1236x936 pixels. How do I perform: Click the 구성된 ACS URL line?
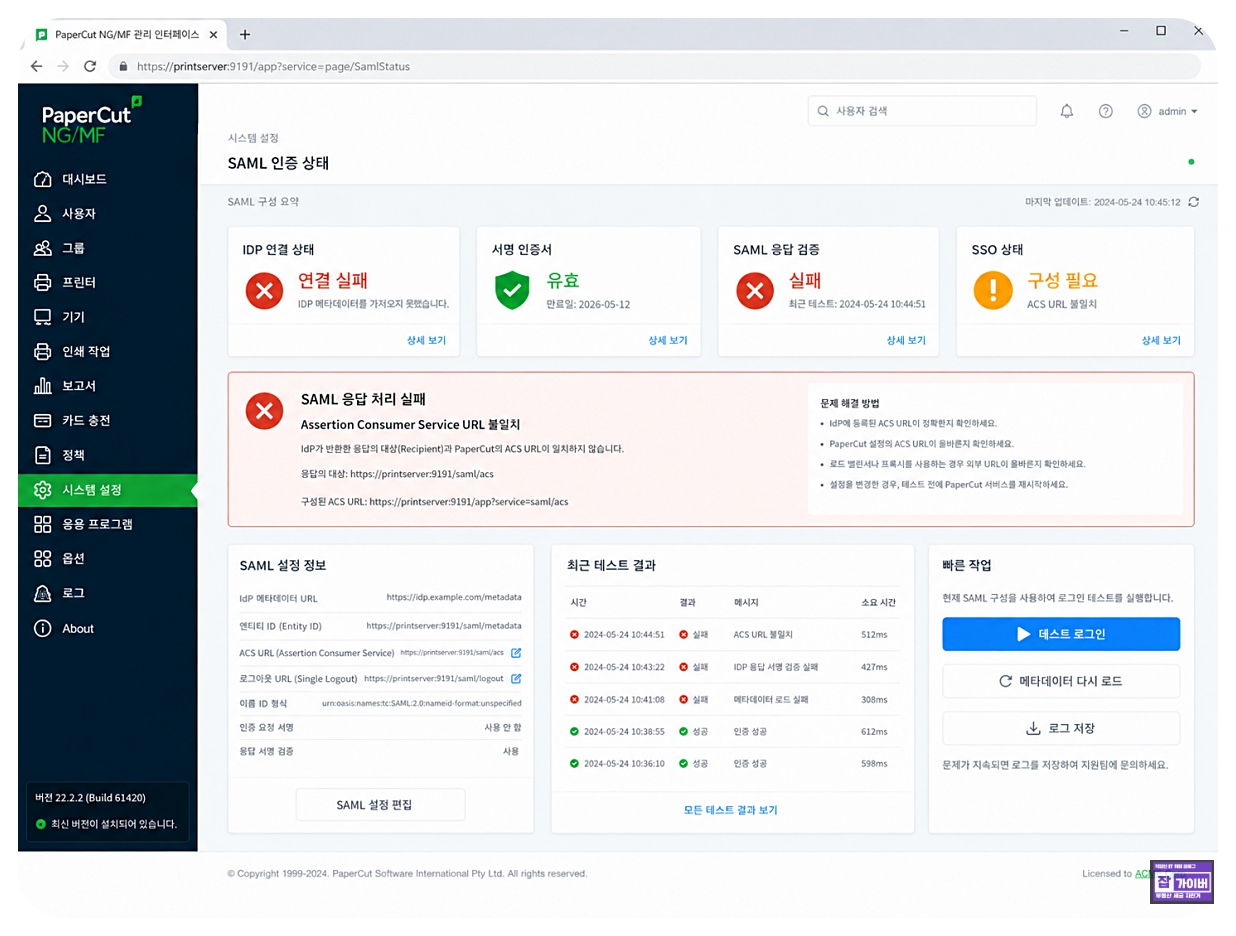click(x=434, y=501)
